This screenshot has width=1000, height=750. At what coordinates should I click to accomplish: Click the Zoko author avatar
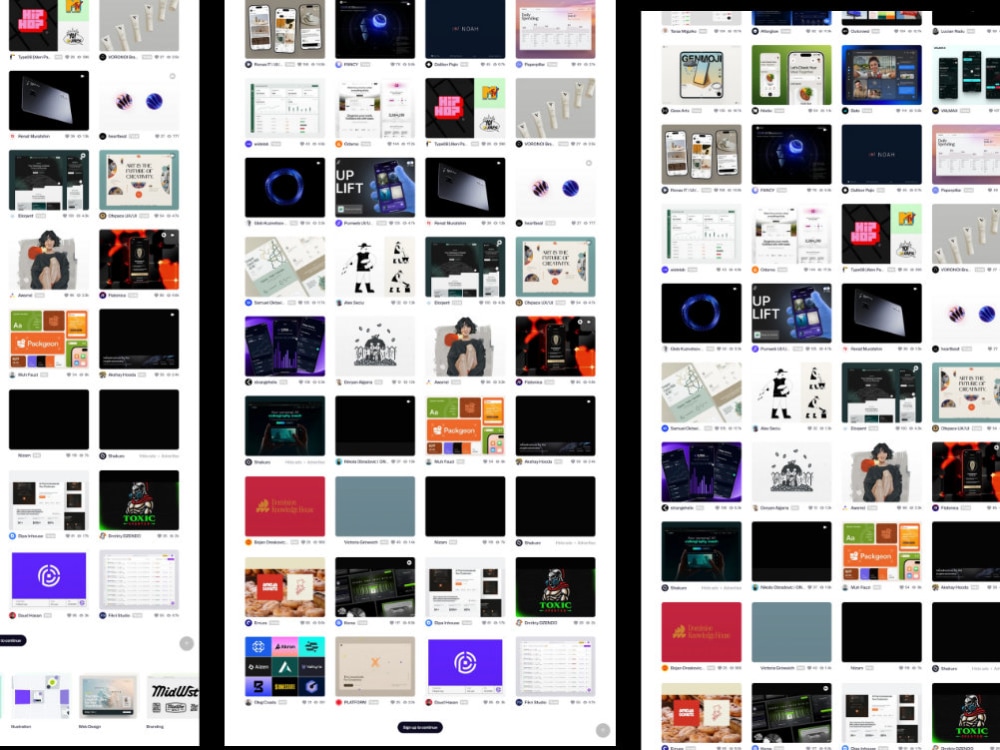[846, 111]
